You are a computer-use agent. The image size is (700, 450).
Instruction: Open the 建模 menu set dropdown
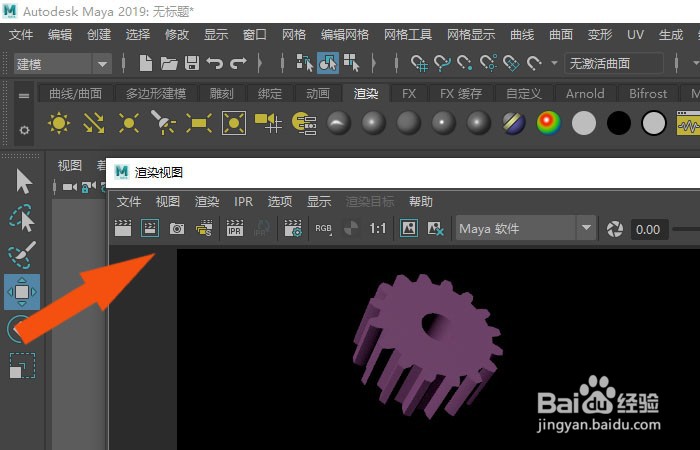click(63, 64)
